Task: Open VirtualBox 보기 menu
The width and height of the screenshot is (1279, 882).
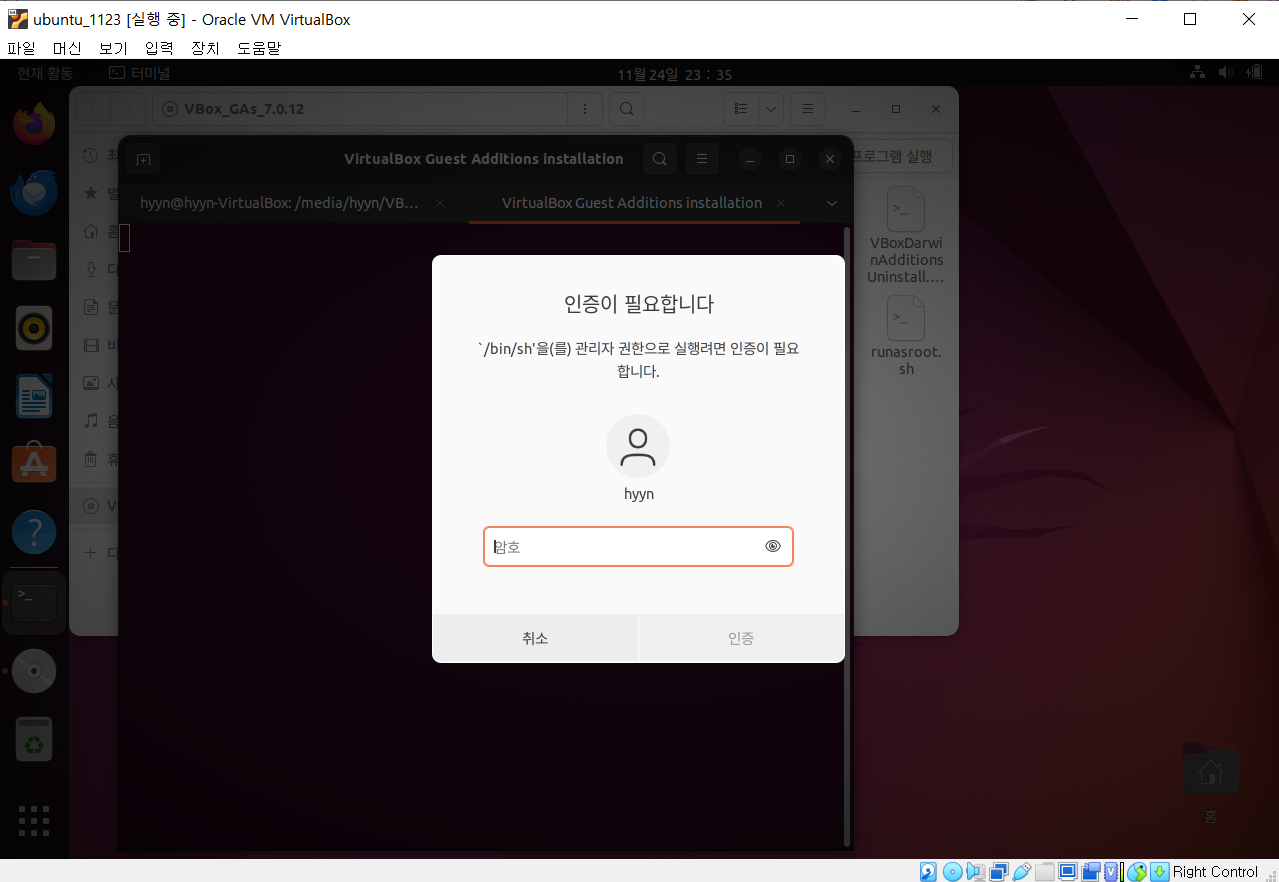Action: 113,47
